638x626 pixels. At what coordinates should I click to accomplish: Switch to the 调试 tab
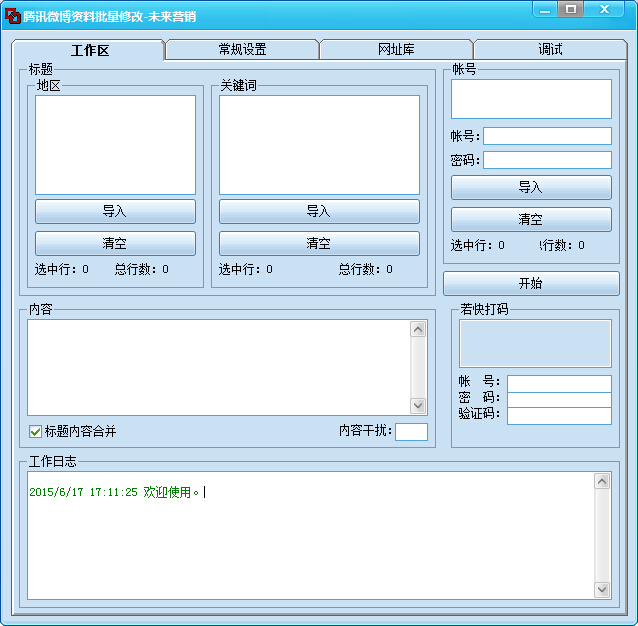click(550, 49)
